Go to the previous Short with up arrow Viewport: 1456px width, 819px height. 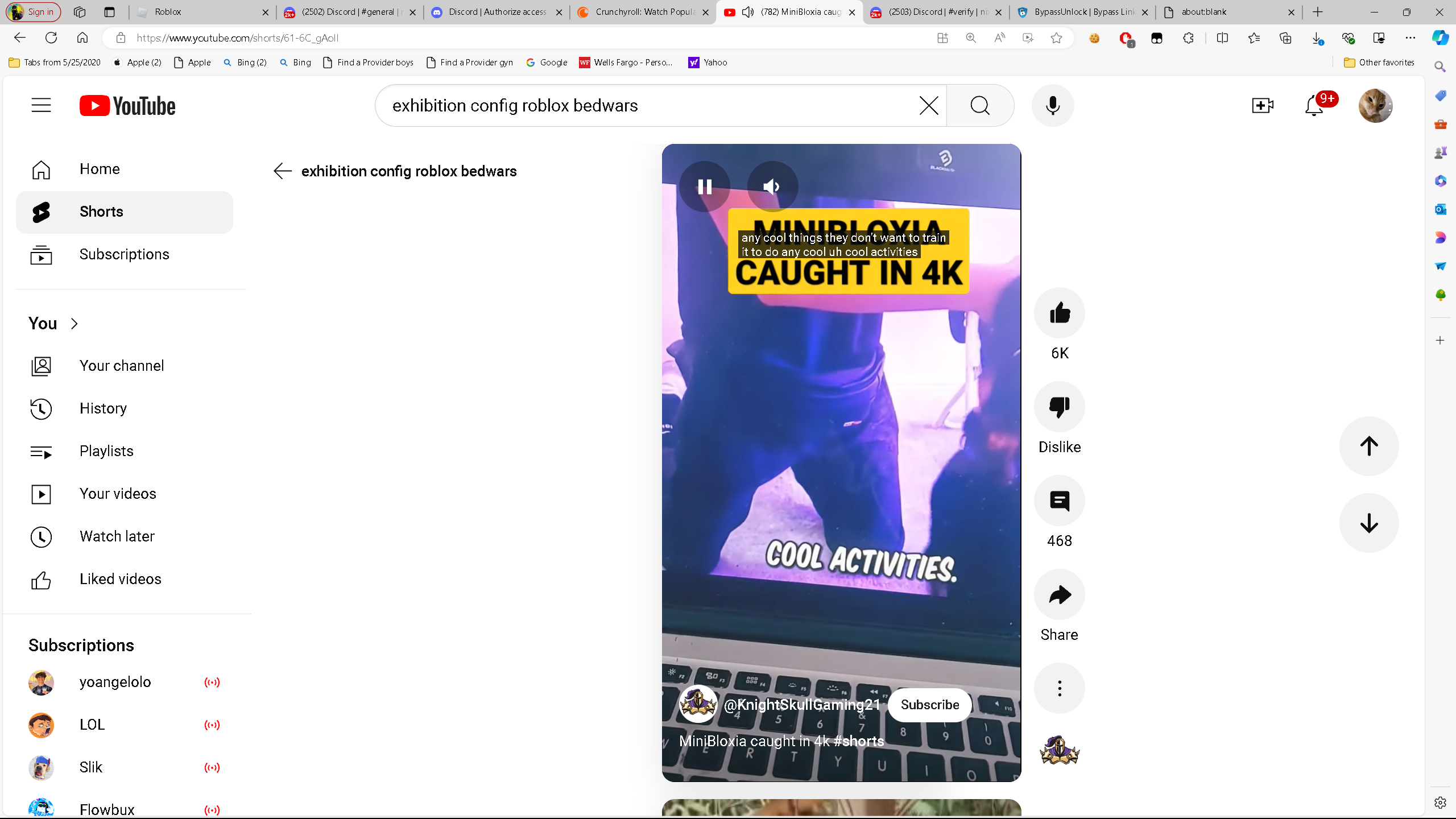coord(1368,446)
